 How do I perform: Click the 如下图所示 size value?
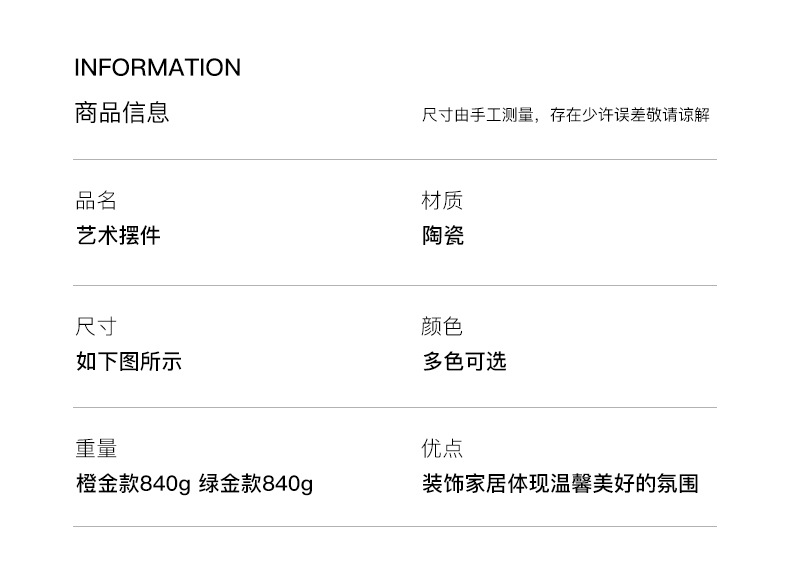(x=129, y=361)
